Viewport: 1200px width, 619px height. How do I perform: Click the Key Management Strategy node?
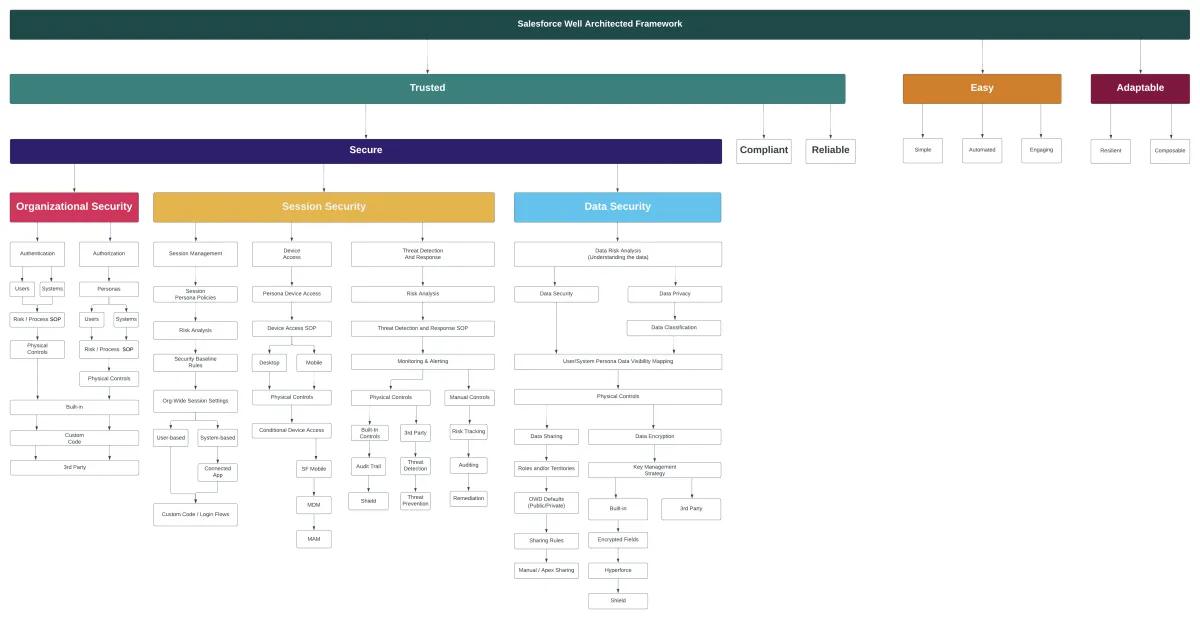(x=654, y=470)
